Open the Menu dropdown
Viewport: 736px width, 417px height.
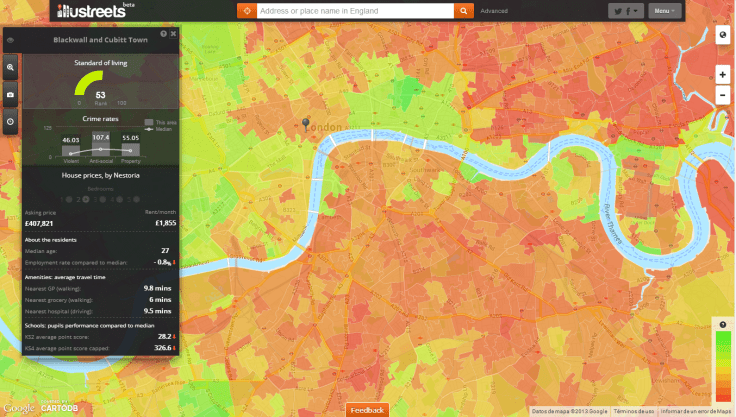(663, 11)
